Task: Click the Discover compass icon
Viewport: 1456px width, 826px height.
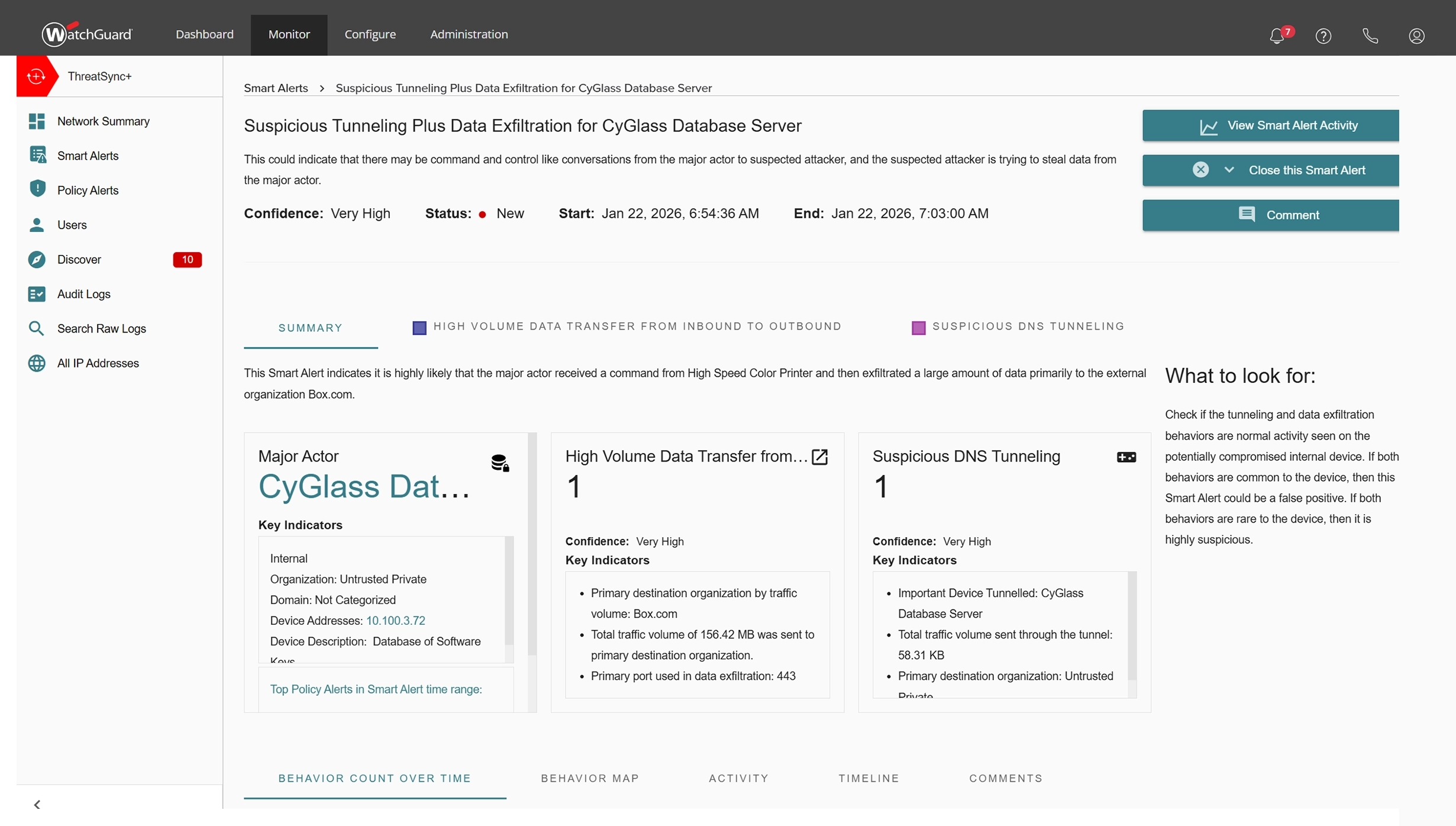Action: click(37, 260)
